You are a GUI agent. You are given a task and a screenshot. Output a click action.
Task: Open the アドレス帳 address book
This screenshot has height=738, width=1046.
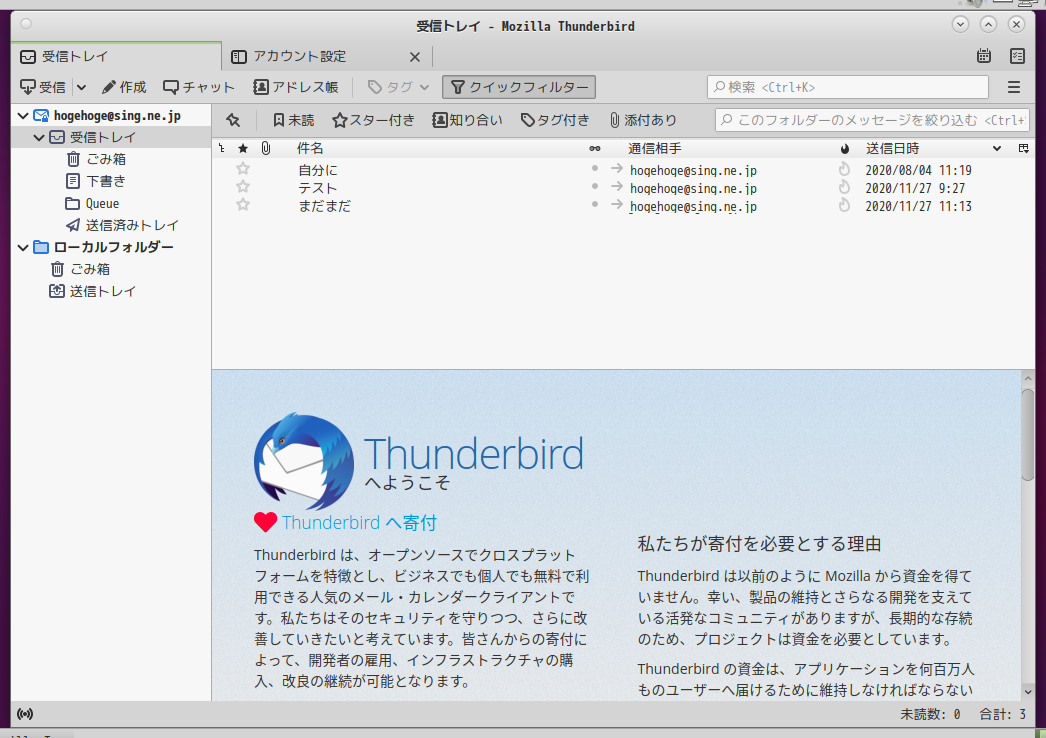296,87
